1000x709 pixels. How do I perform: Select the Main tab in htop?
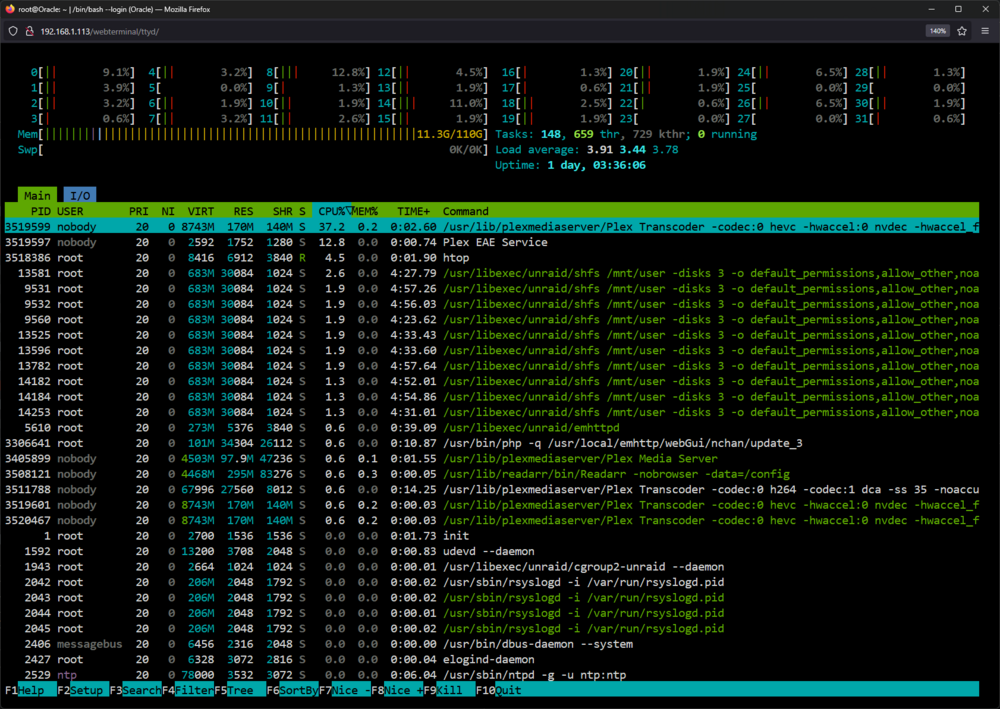click(37, 196)
